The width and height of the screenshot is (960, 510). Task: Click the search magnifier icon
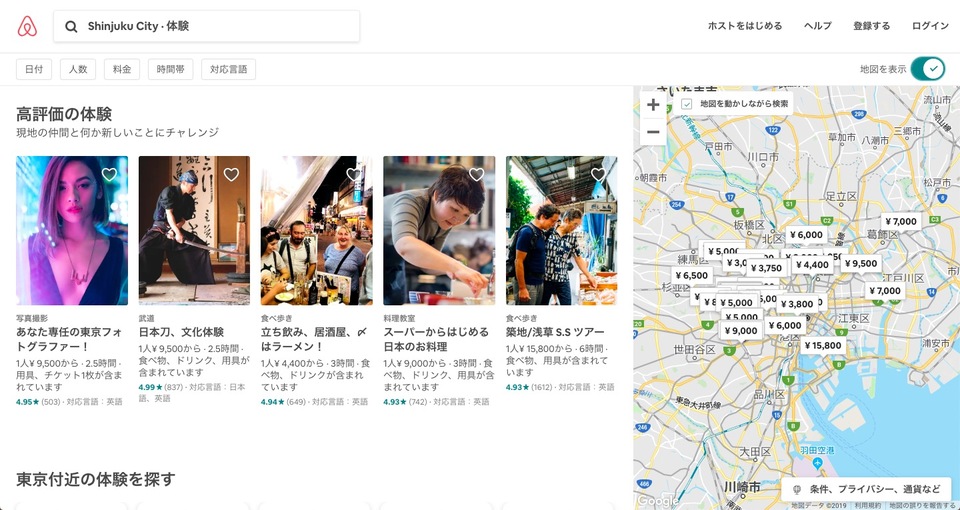tap(72, 26)
